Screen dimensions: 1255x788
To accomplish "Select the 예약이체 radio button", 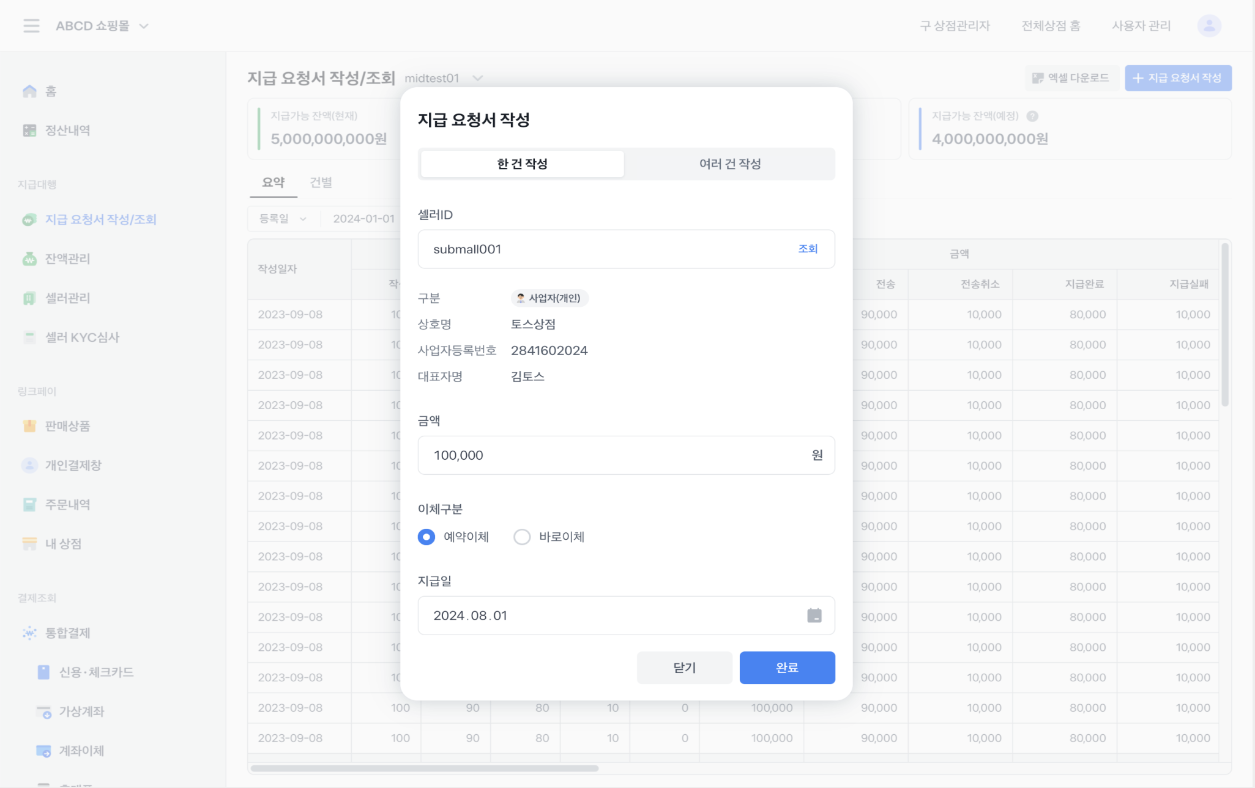I will (x=427, y=537).
